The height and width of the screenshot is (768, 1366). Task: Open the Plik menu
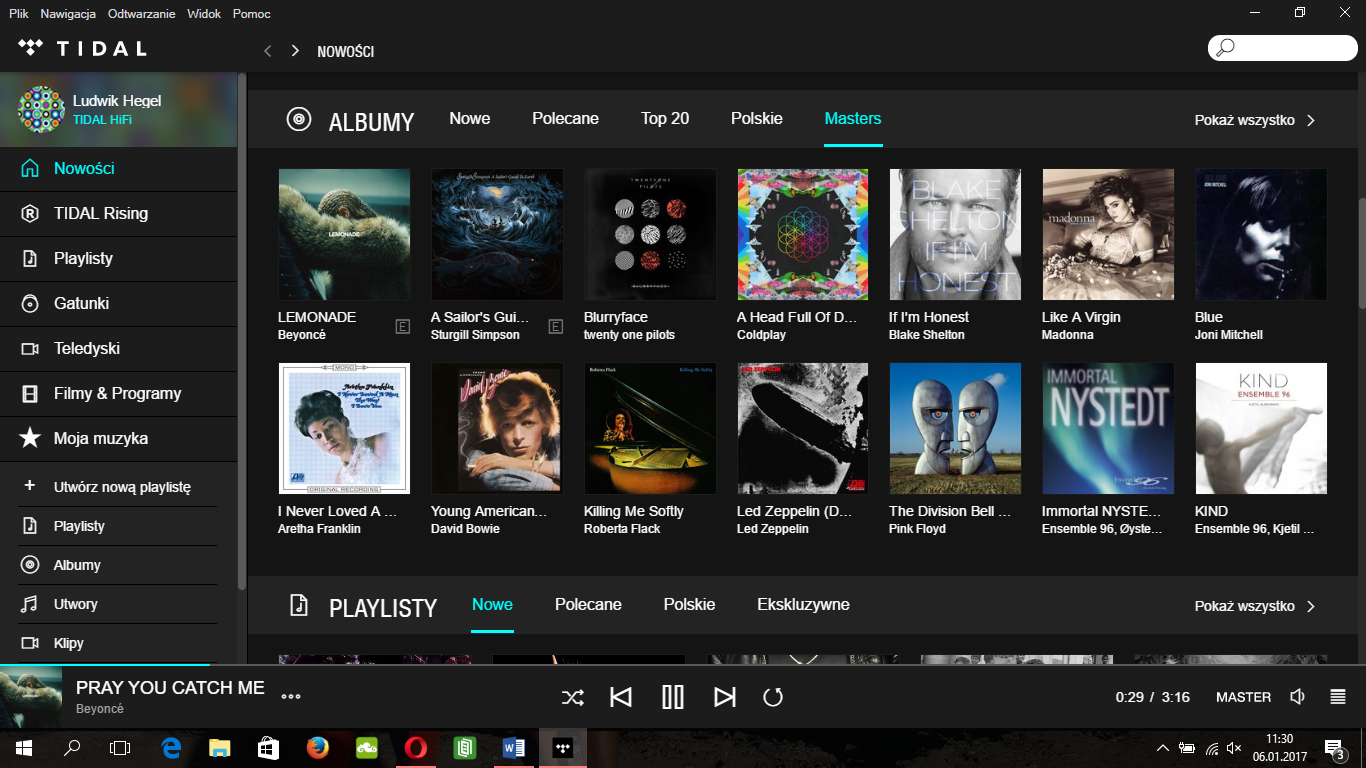[x=19, y=14]
